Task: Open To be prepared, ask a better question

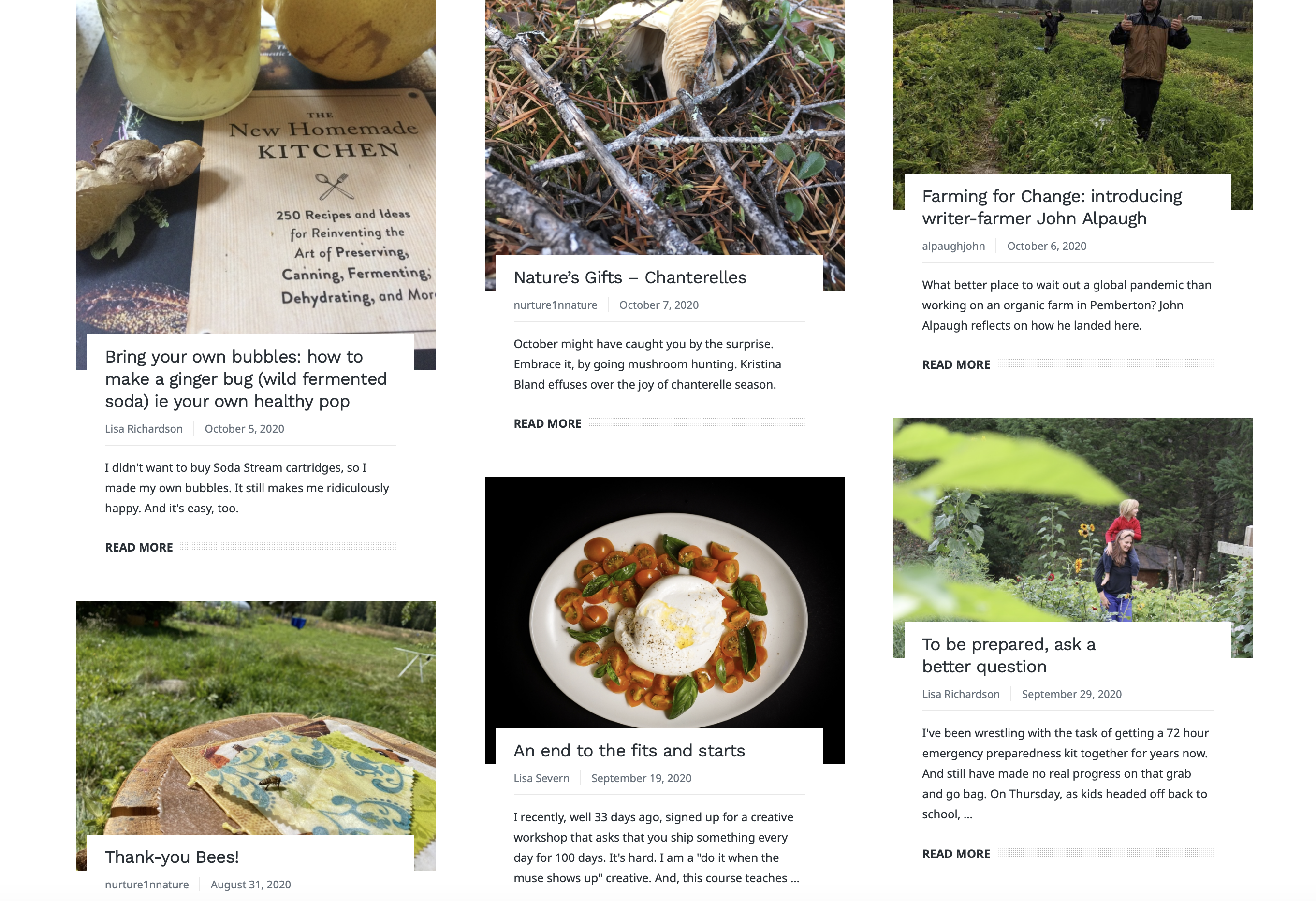Action: tap(1009, 655)
